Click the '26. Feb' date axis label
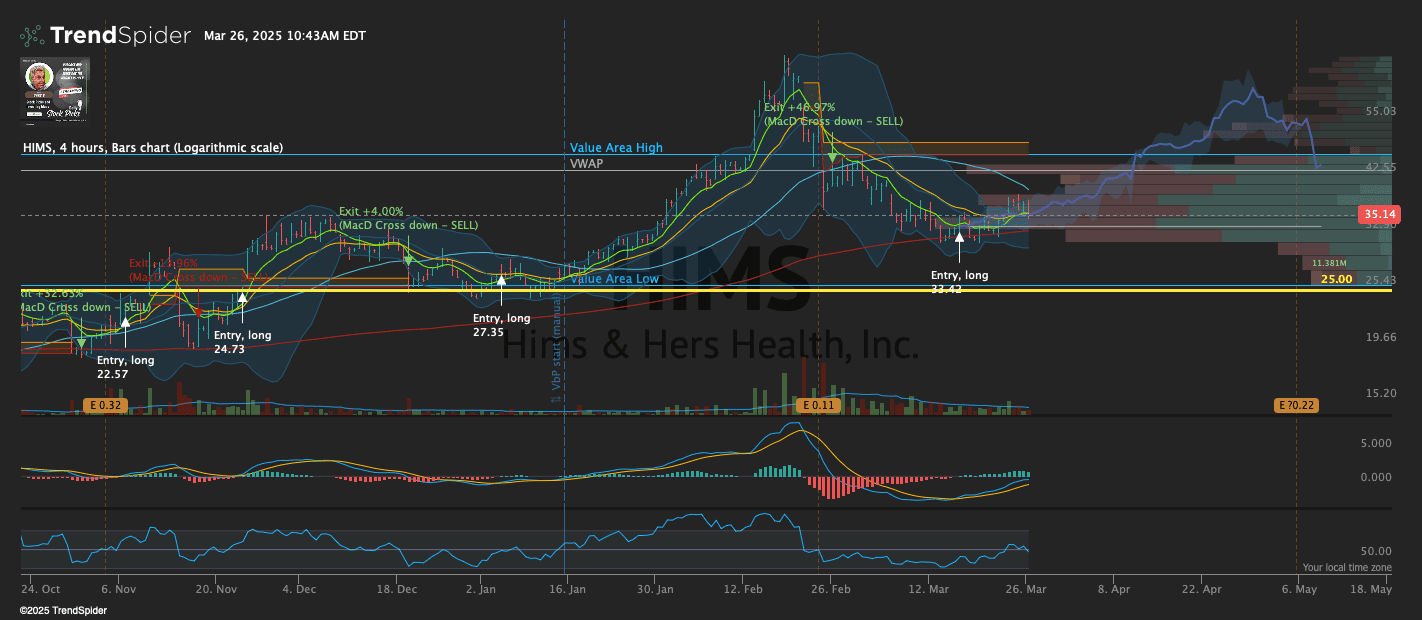The image size is (1422, 620). pos(832,591)
